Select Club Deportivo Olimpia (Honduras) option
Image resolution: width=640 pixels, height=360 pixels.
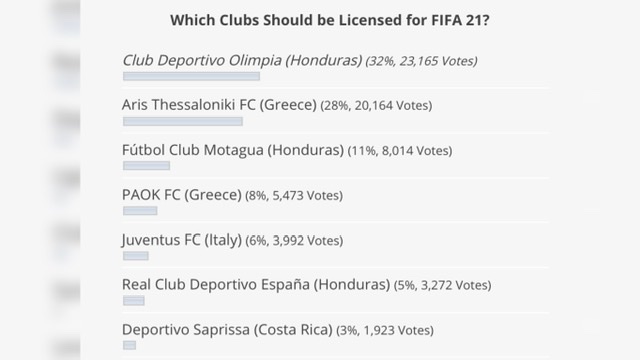(x=242, y=60)
